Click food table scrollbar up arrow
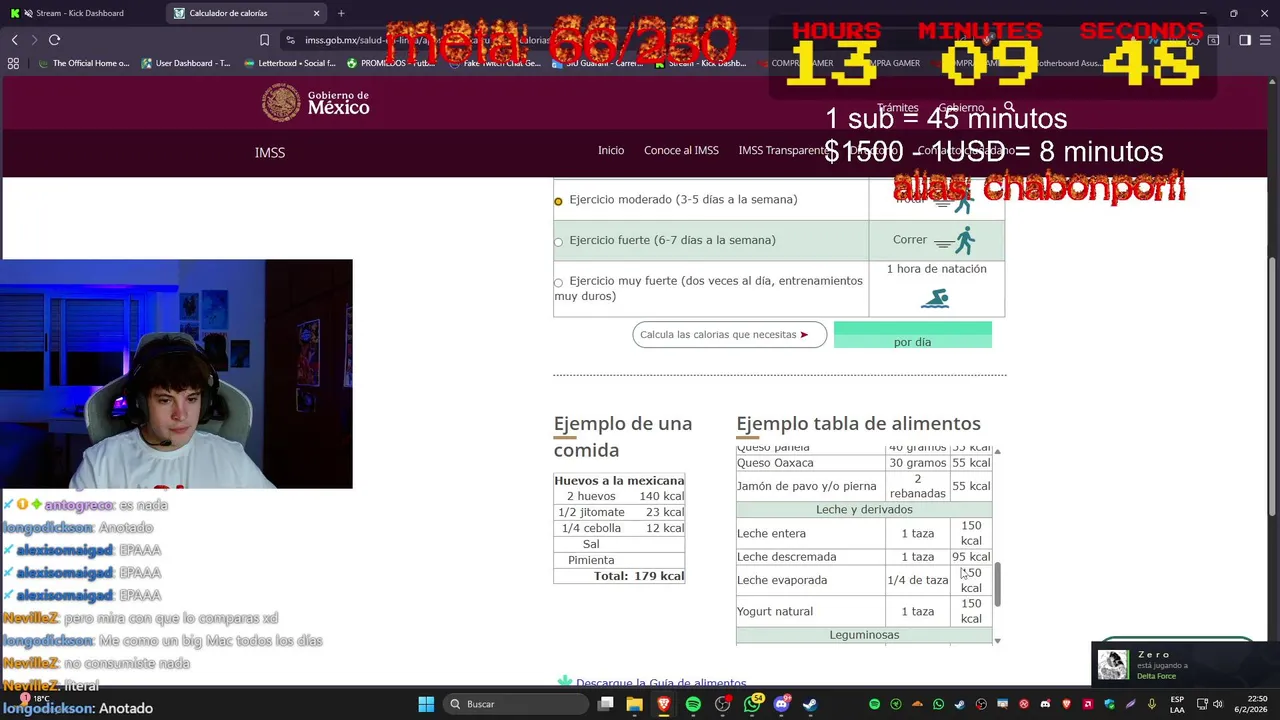The height and width of the screenshot is (720, 1280). click(x=997, y=452)
